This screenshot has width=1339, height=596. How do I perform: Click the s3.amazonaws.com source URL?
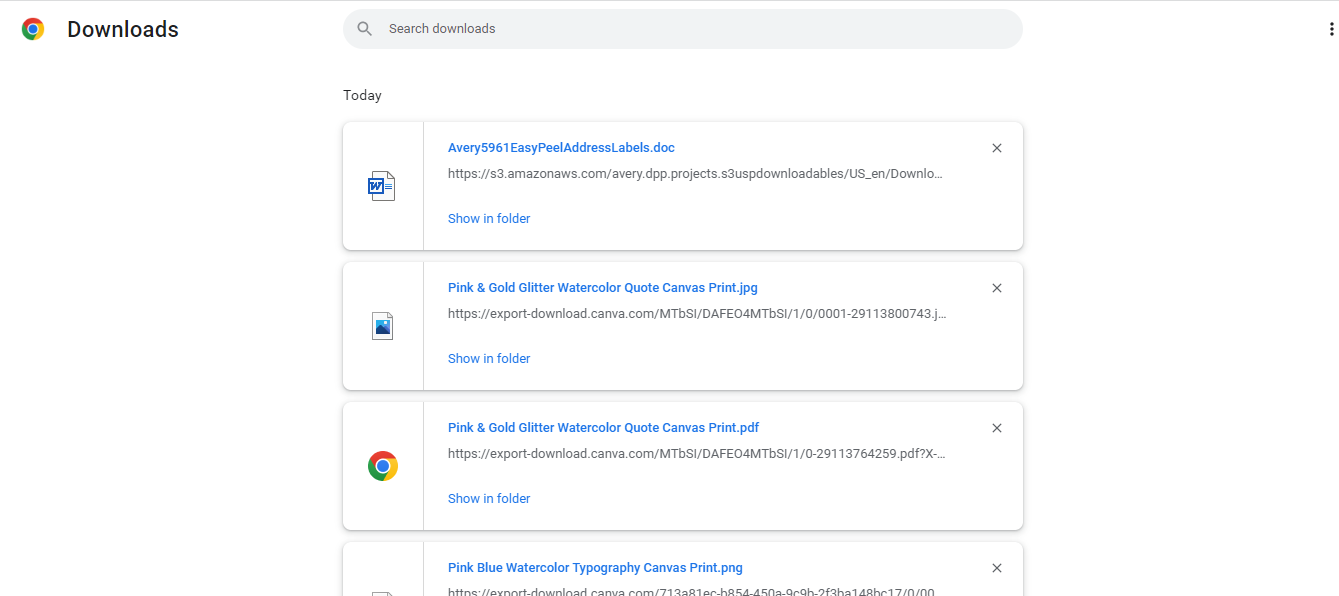point(695,174)
